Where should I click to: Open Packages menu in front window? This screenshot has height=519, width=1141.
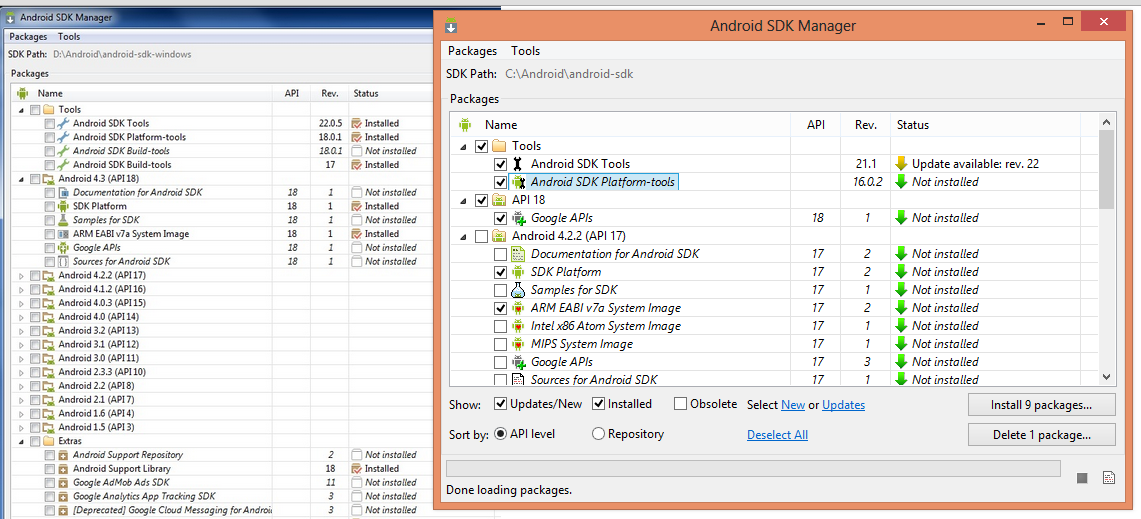pos(472,51)
